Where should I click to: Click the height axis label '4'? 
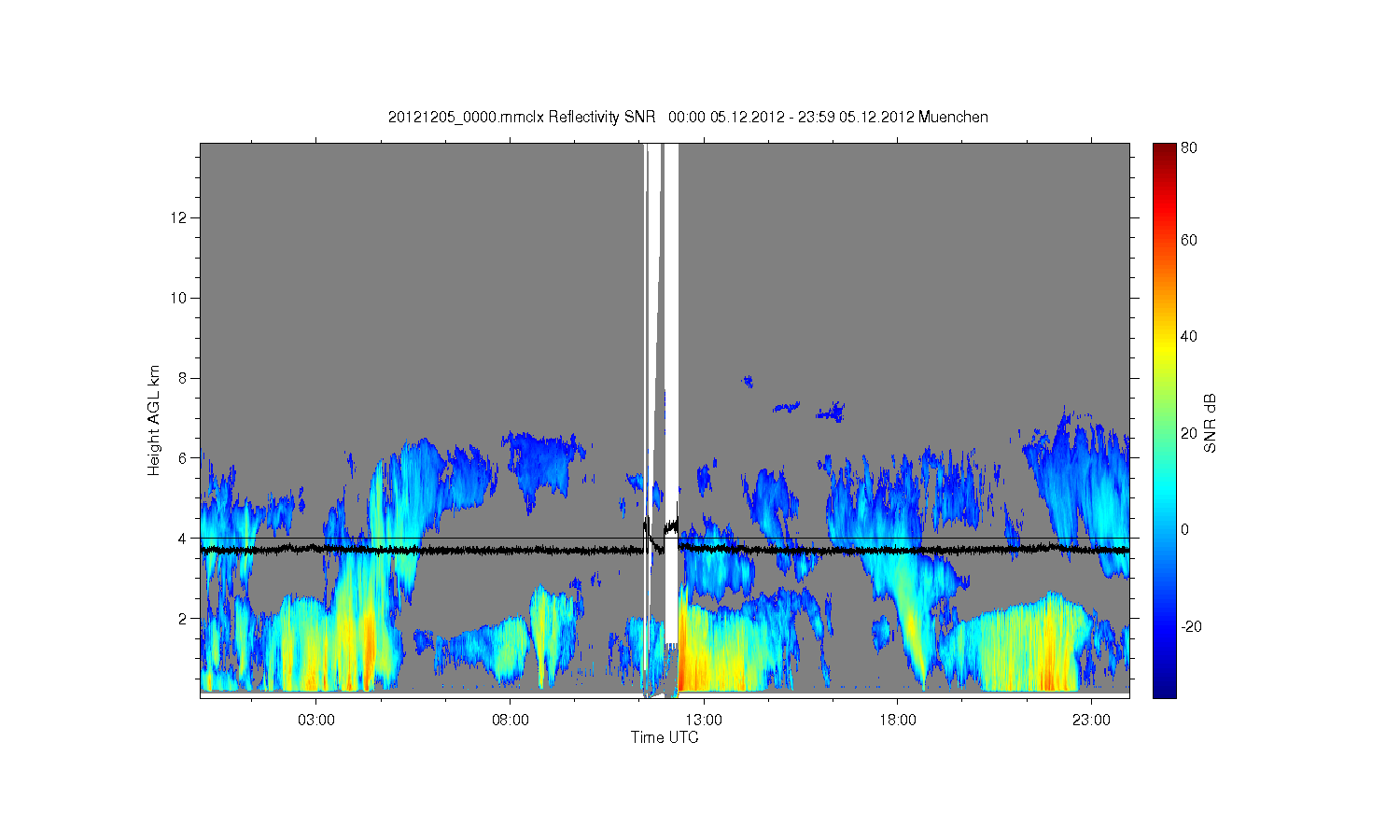click(x=184, y=538)
